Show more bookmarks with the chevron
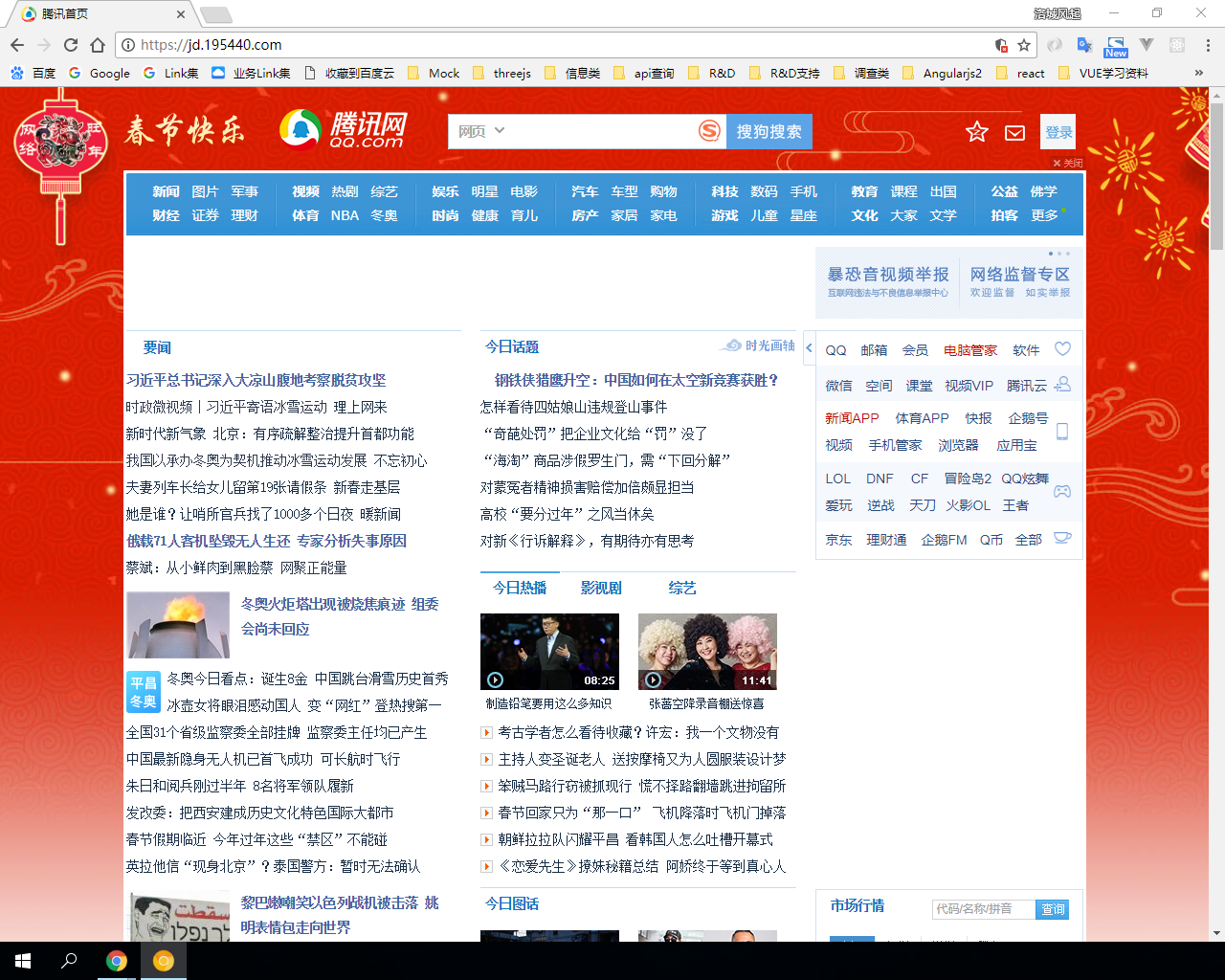1225x980 pixels. (x=1199, y=73)
